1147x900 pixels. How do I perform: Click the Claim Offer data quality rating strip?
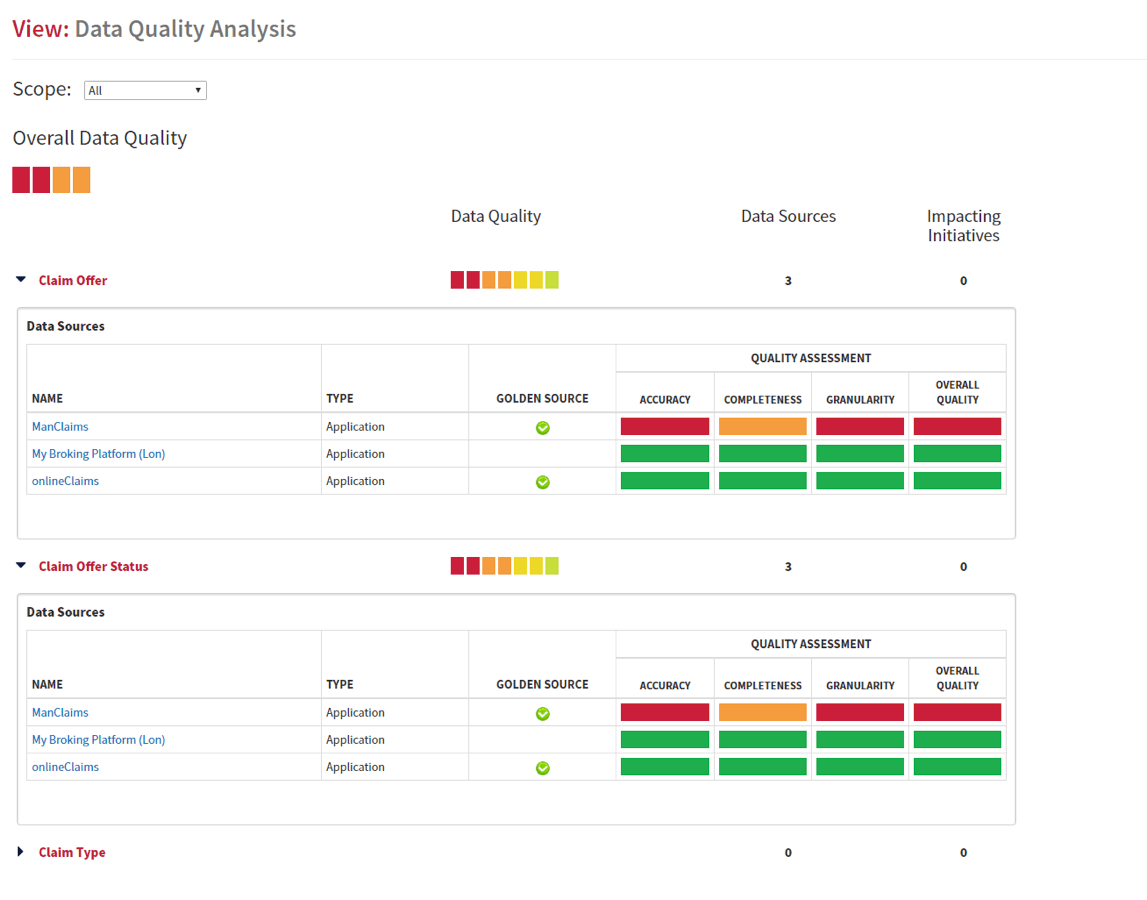(505, 280)
